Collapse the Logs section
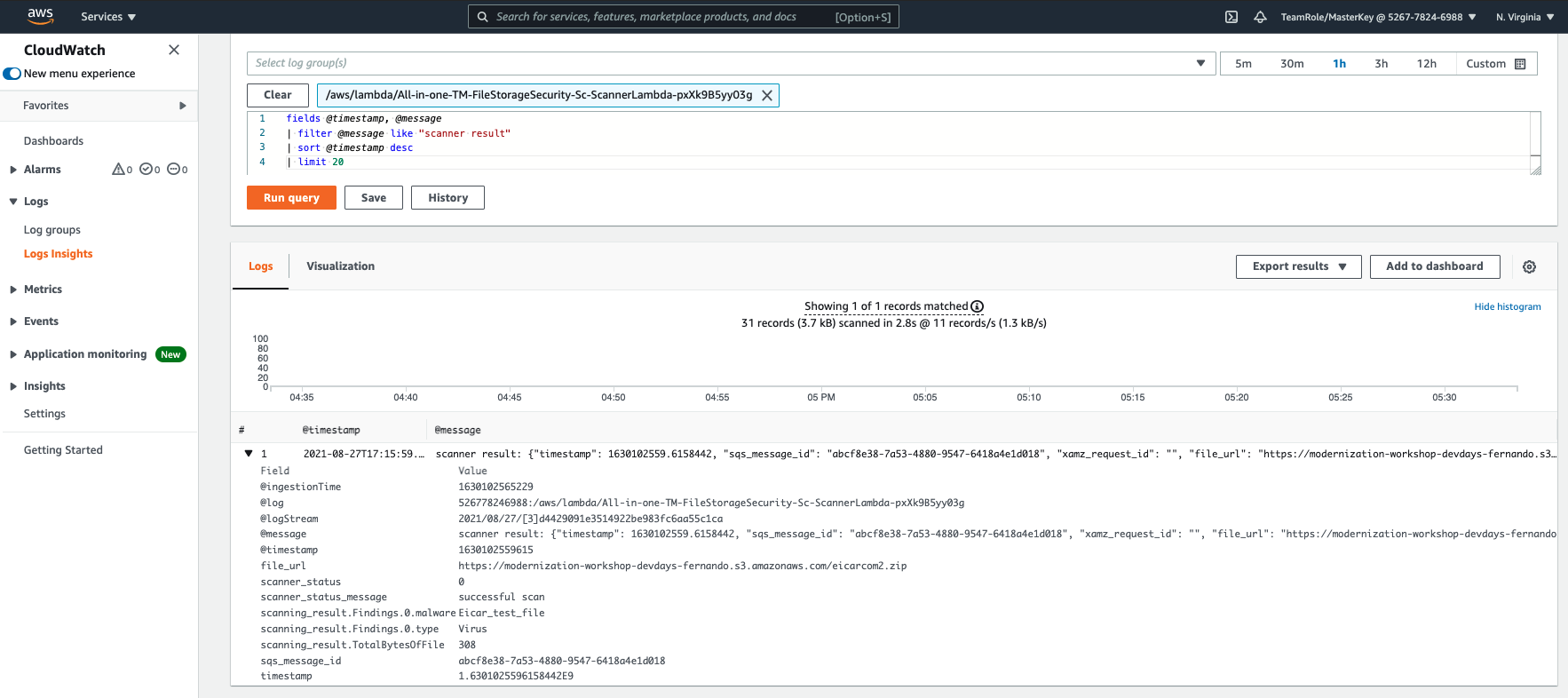This screenshot has width=1568, height=698. [13, 202]
